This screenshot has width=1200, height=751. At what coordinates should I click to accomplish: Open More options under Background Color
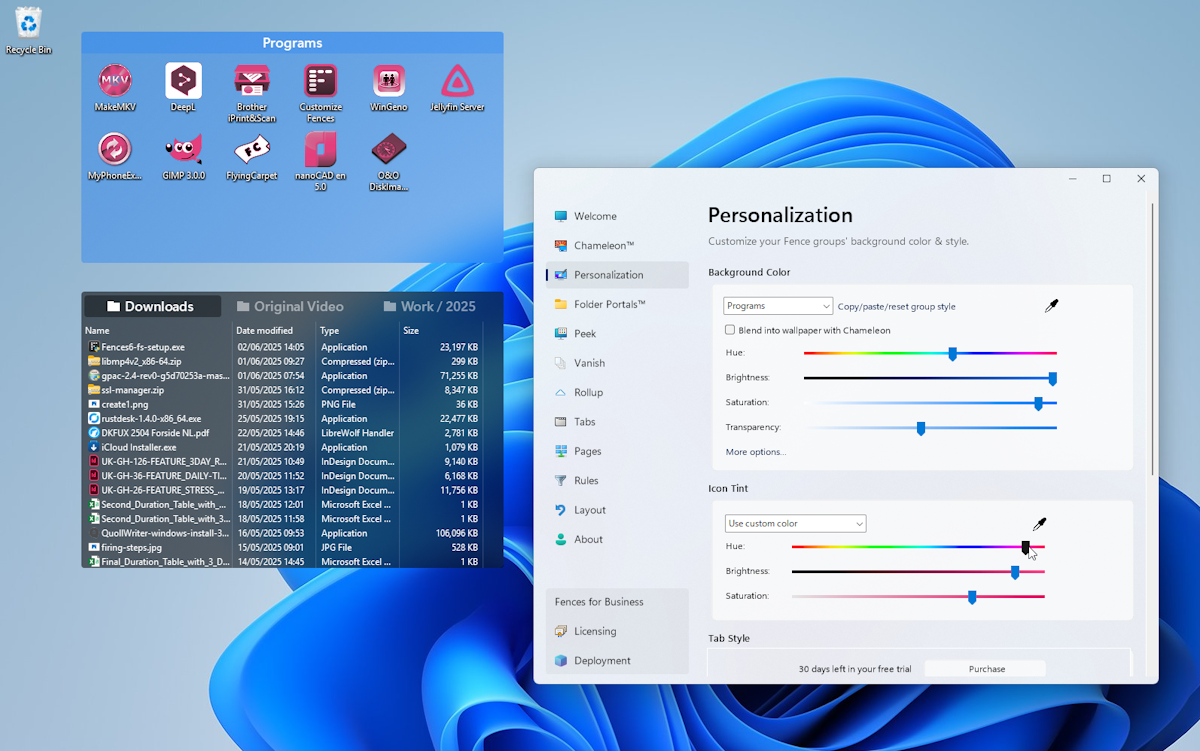[754, 452]
